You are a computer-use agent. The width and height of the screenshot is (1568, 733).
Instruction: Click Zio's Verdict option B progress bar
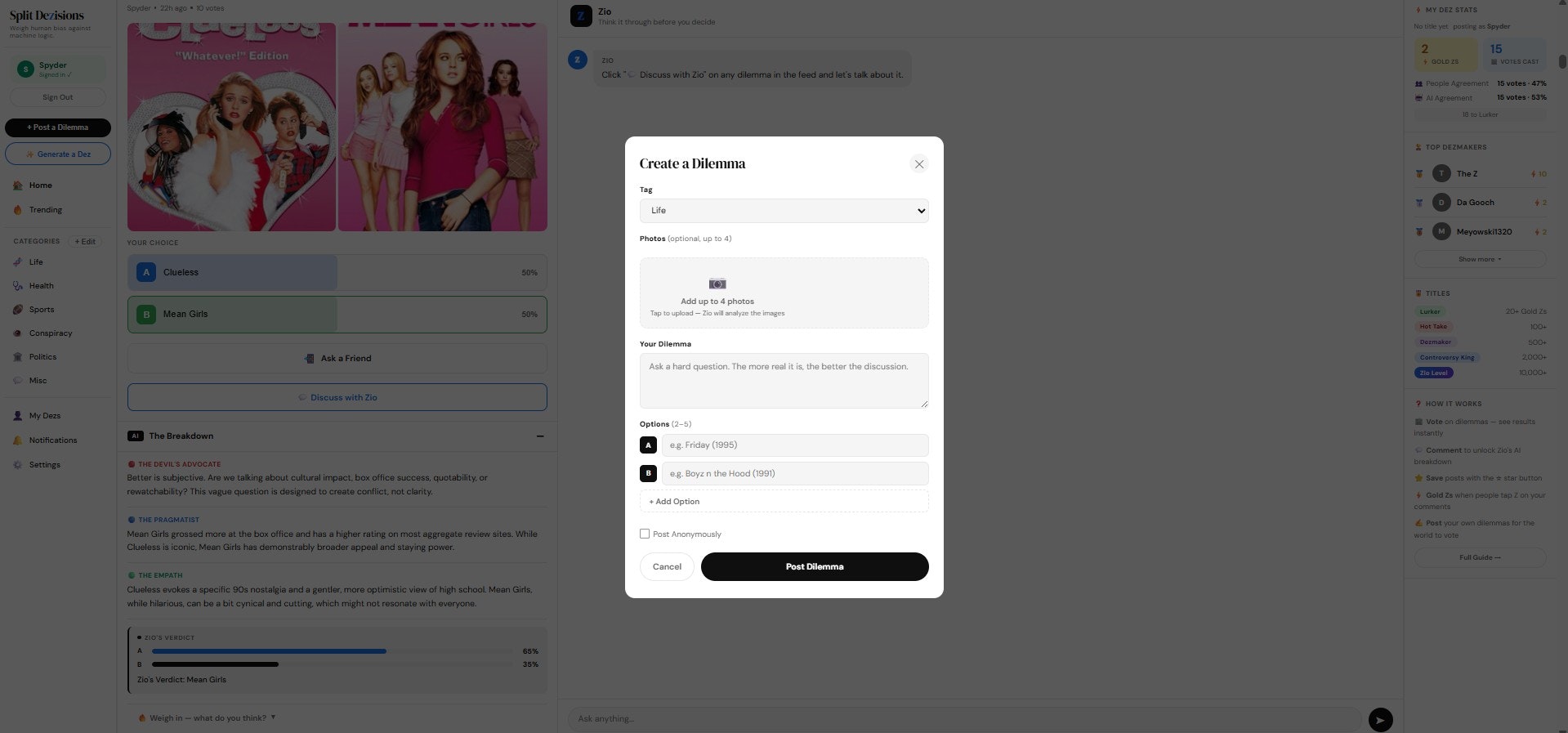(x=333, y=664)
